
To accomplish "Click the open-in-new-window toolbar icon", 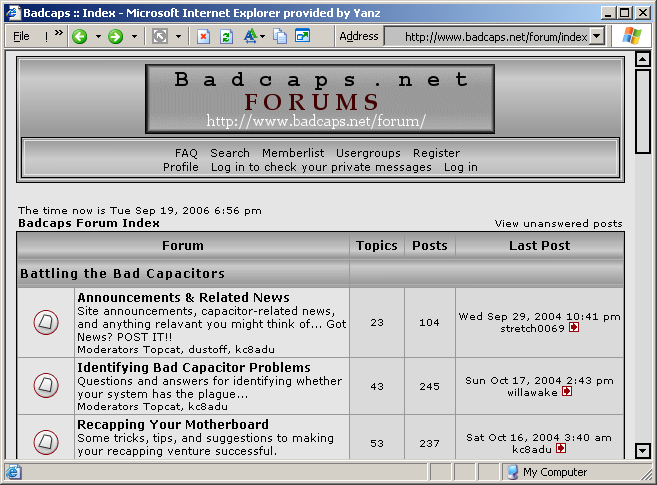I will 303,36.
